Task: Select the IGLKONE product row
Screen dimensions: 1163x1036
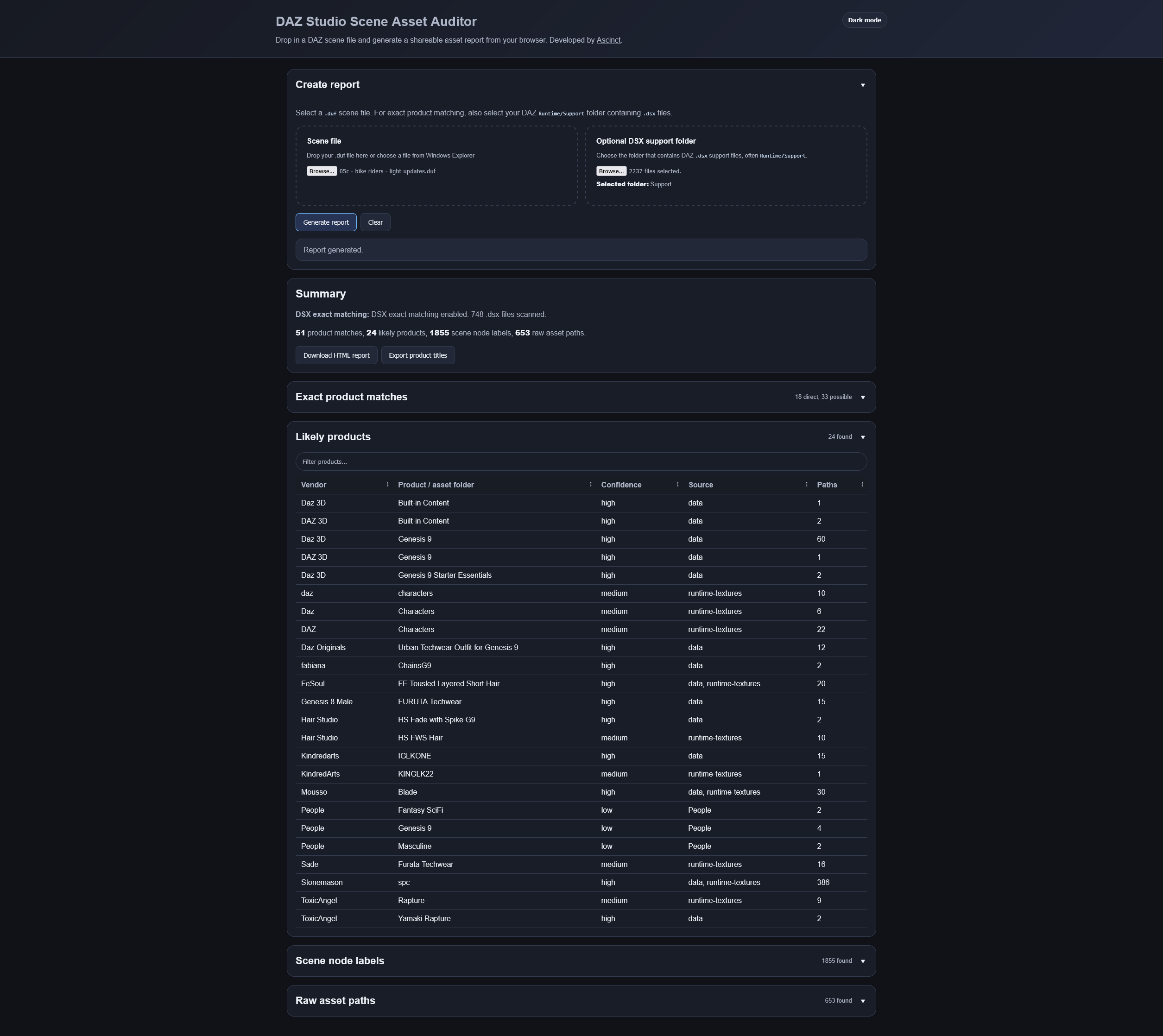Action: point(581,756)
